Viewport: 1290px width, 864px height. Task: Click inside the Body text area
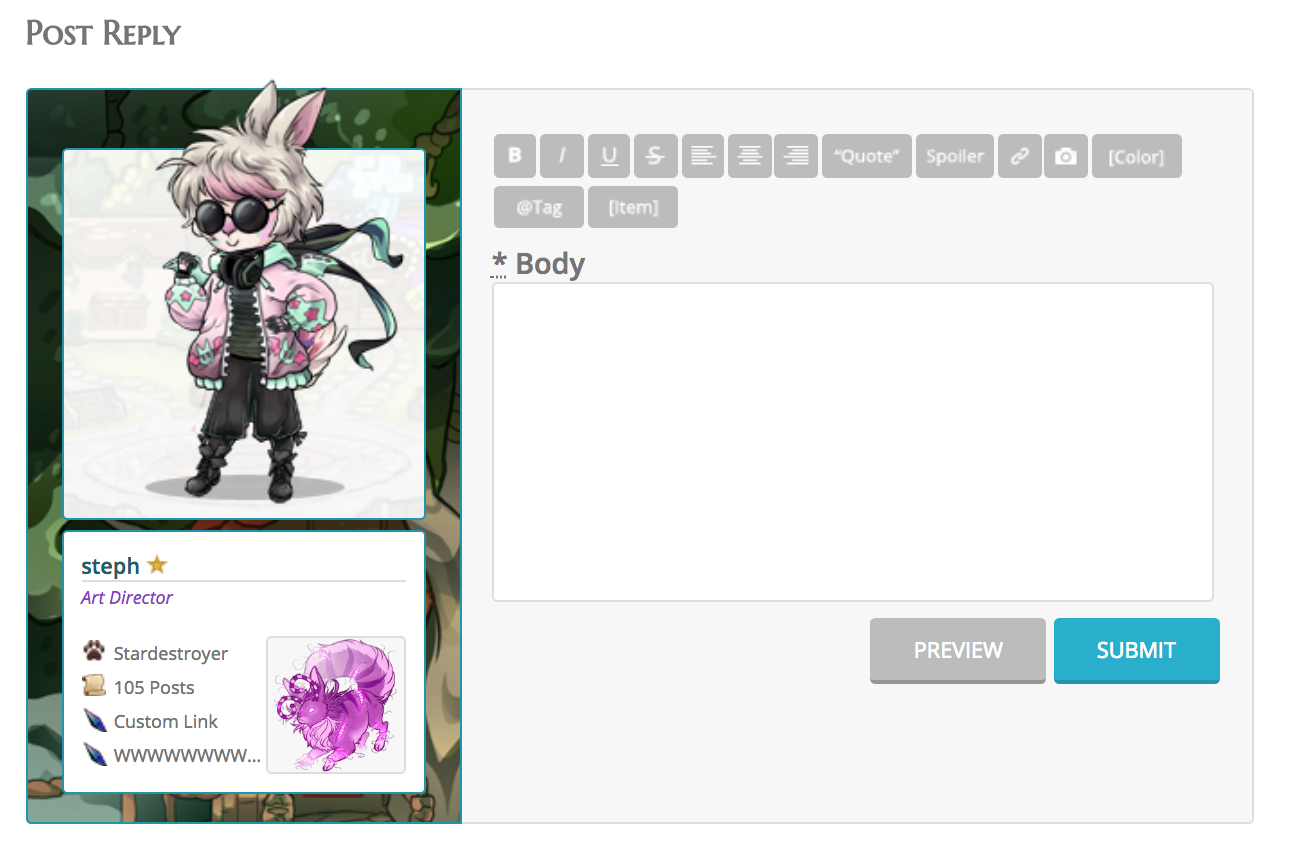point(853,442)
